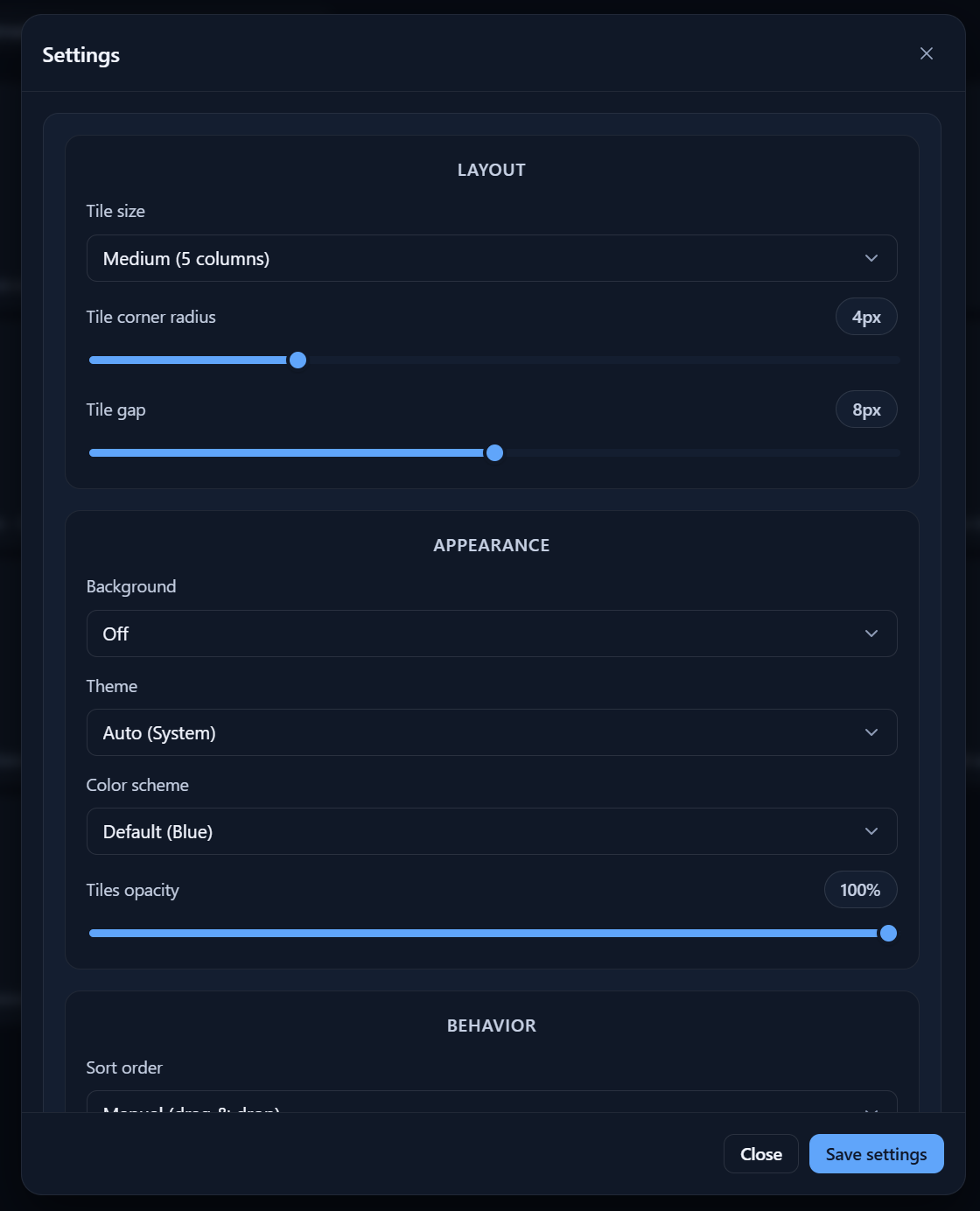
Task: Select Medium (5 columns) tile size dropdown
Action: click(x=492, y=258)
